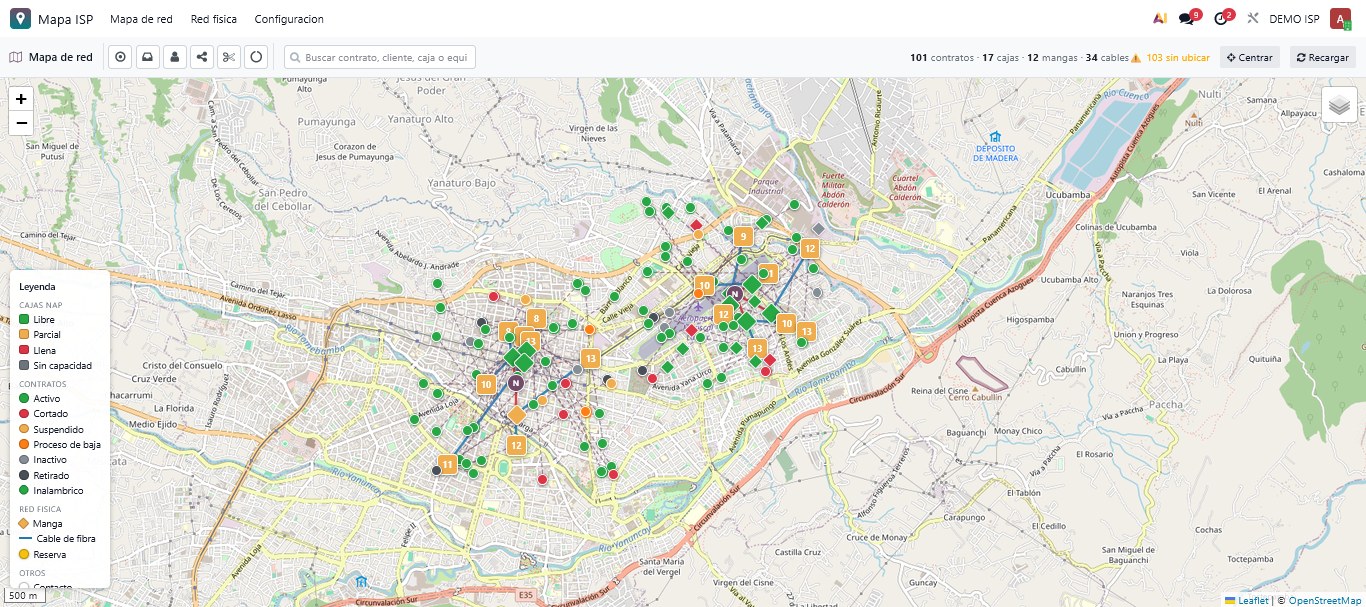Toggle the person (clientes) toolbar button
This screenshot has height=607, width=1366.
(x=175, y=57)
